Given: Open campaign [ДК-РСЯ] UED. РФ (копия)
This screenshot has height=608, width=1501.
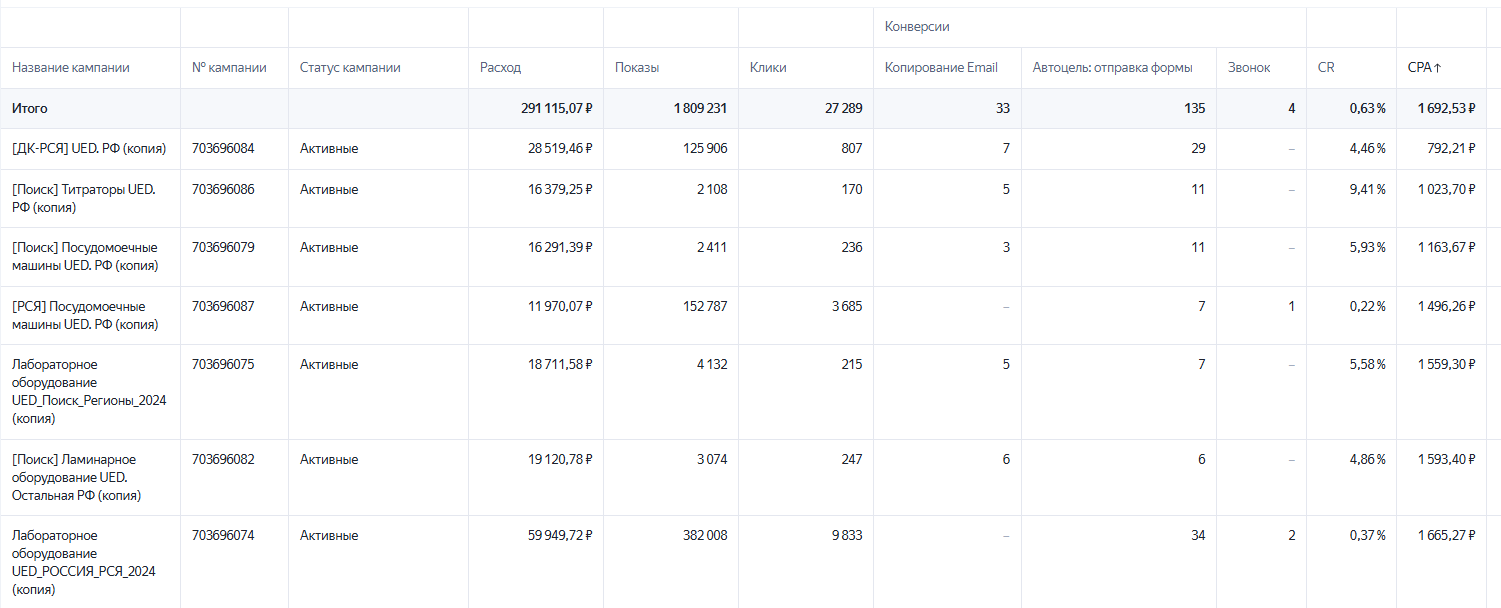Looking at the screenshot, I should 89,149.
